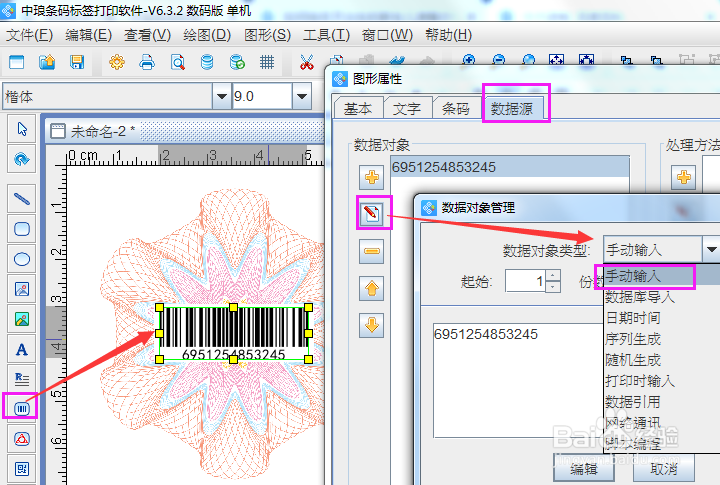Increase the 起始 value stepper

click(x=553, y=275)
